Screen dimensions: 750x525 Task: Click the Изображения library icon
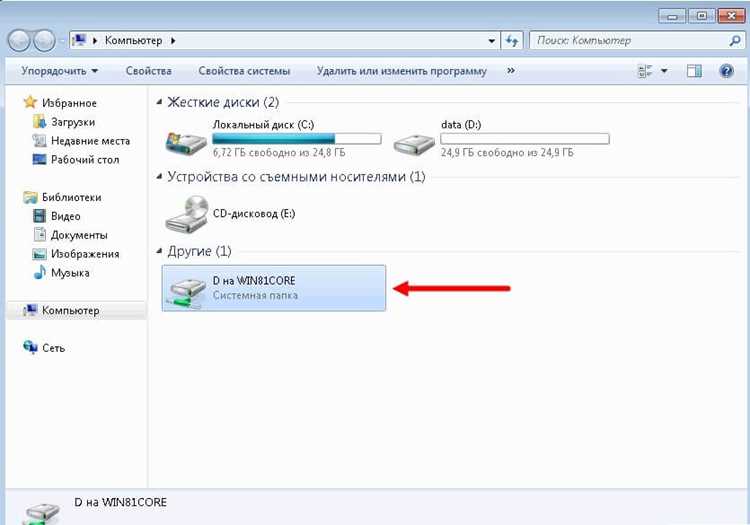point(39,254)
